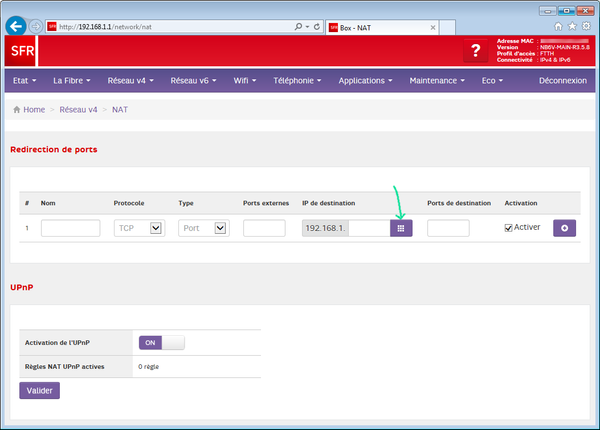600x430 pixels.
Task: Click the Home breadcrumb icon
Action: pyautogui.click(x=17, y=109)
